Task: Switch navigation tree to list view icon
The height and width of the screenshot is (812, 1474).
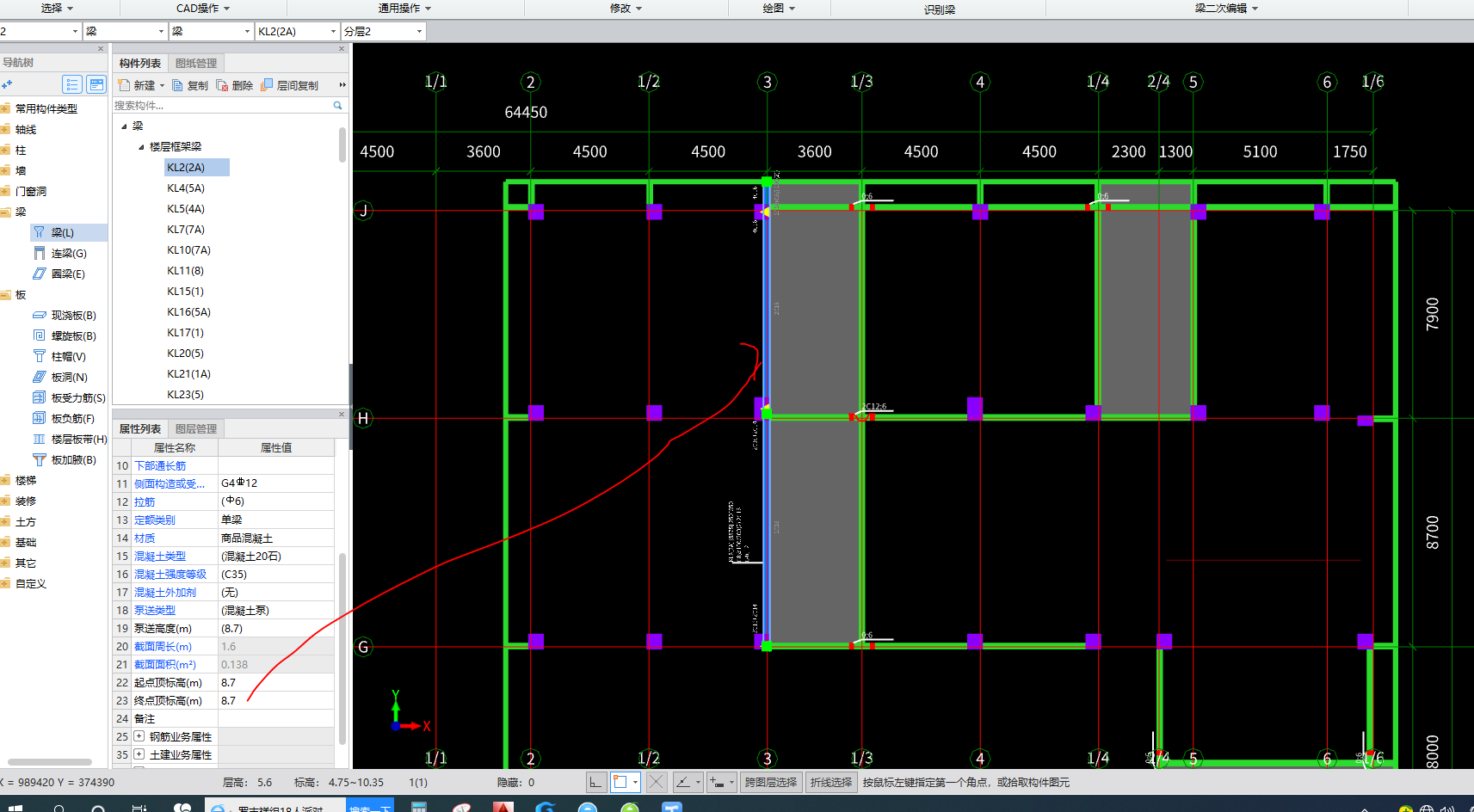Action: (x=72, y=84)
